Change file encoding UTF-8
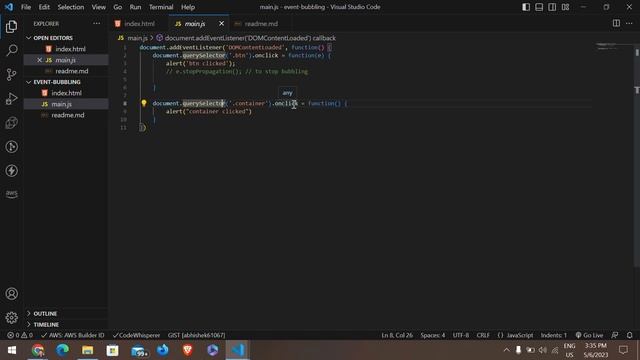 point(461,335)
